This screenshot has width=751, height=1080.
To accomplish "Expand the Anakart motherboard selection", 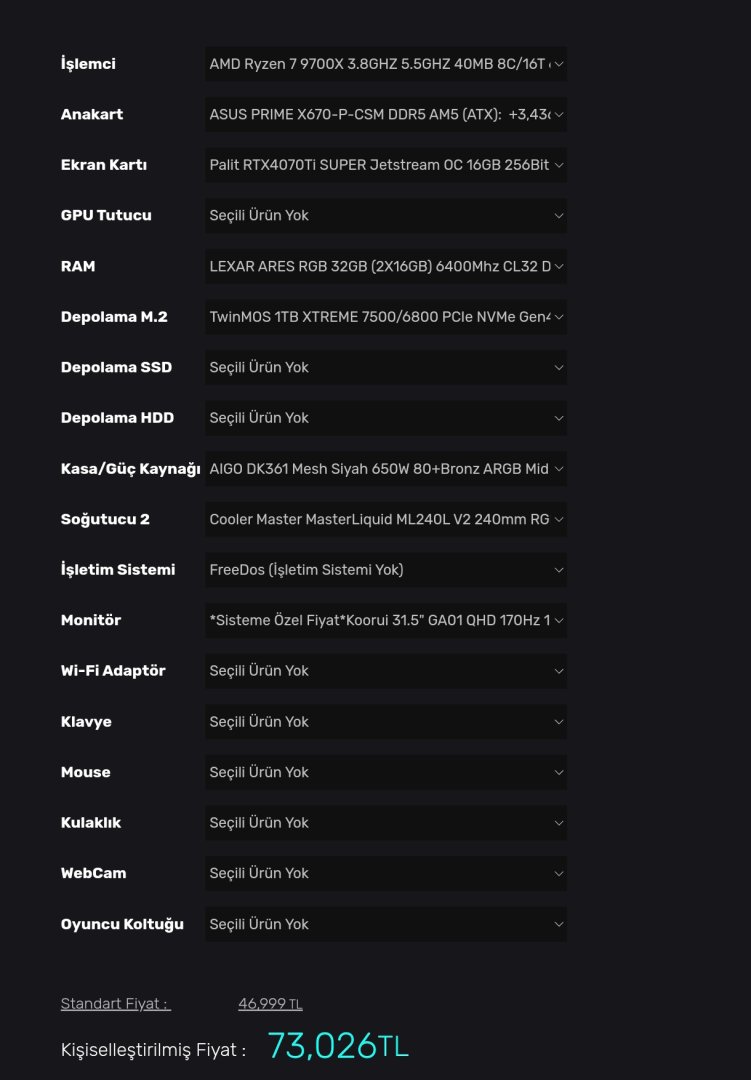I will point(385,115).
